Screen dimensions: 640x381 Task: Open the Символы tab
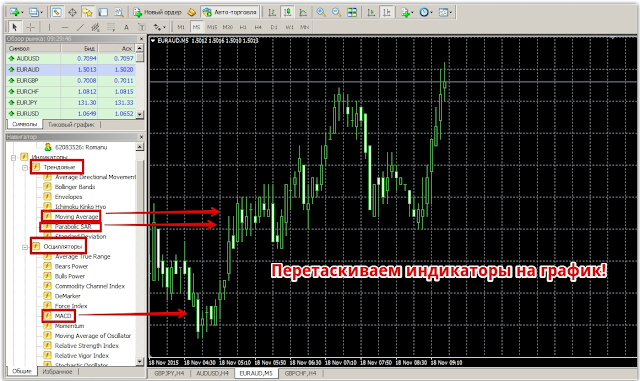[24, 124]
